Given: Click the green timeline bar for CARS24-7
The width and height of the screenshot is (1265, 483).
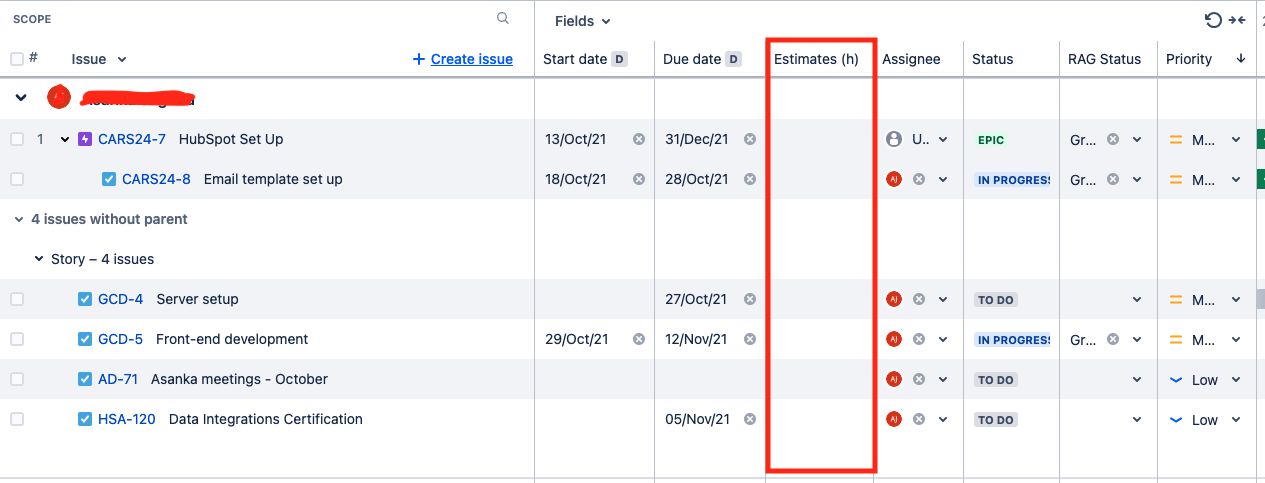Looking at the screenshot, I should [1260, 139].
